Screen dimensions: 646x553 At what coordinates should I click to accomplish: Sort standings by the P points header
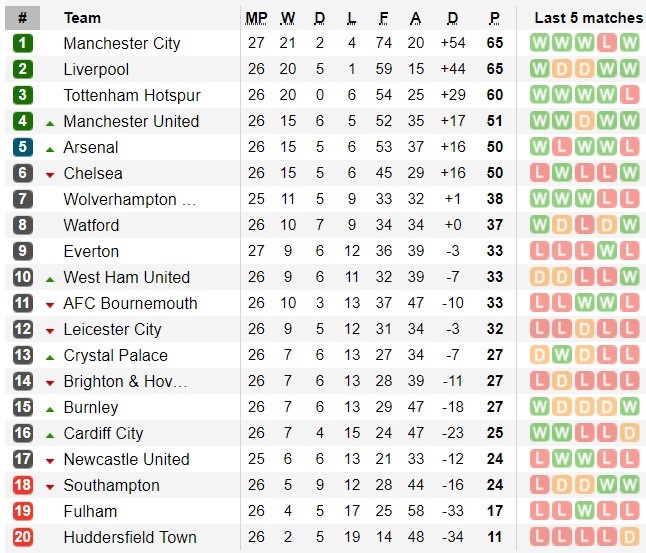(x=494, y=18)
